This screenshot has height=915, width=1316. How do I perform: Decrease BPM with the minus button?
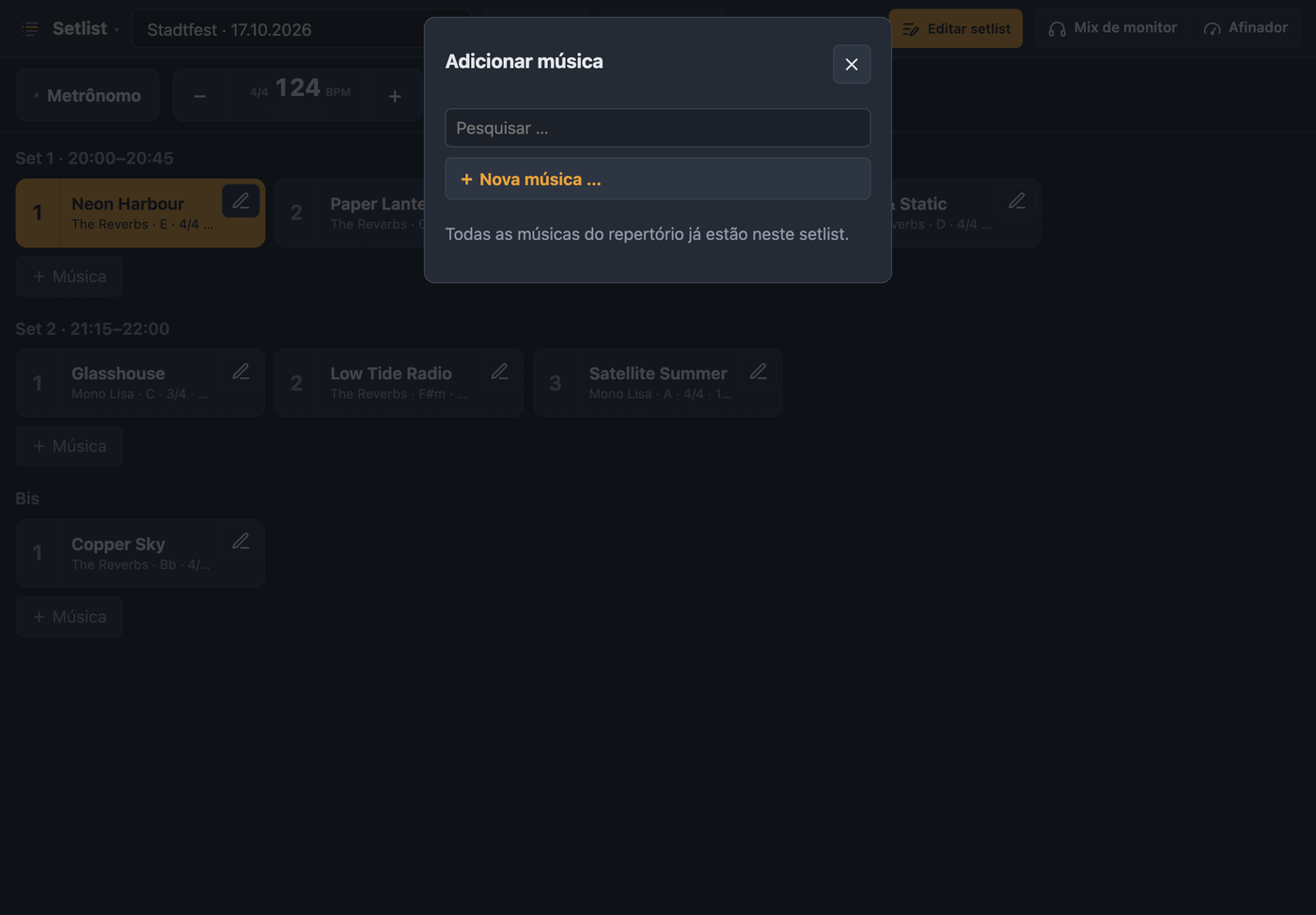(x=199, y=96)
